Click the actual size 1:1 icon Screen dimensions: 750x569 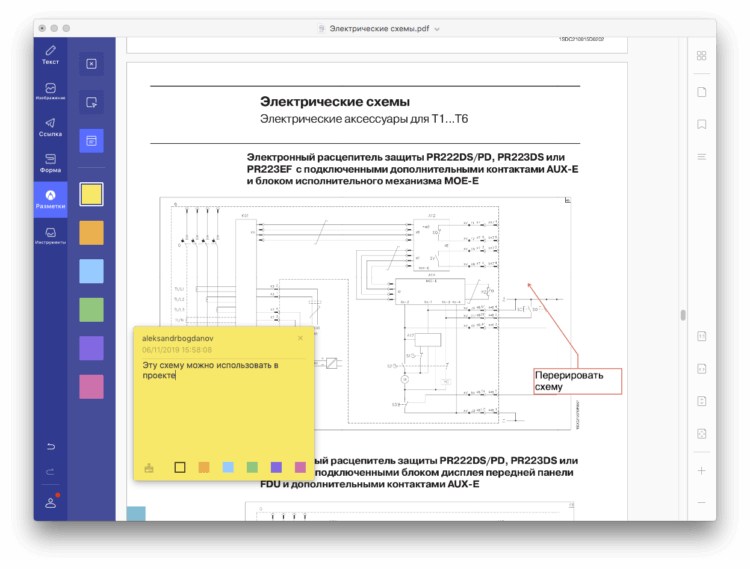pos(702,336)
